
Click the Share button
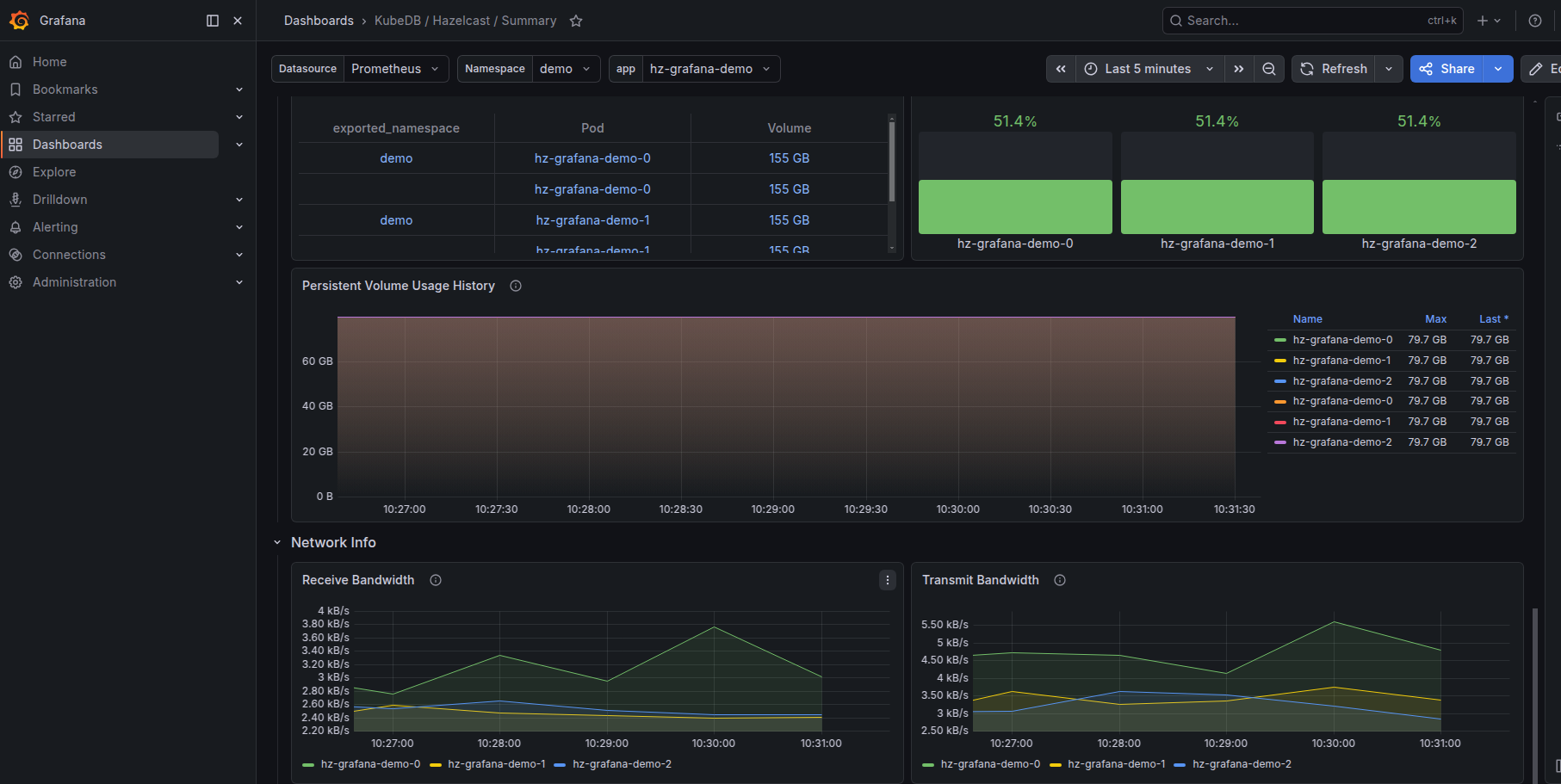(1447, 69)
